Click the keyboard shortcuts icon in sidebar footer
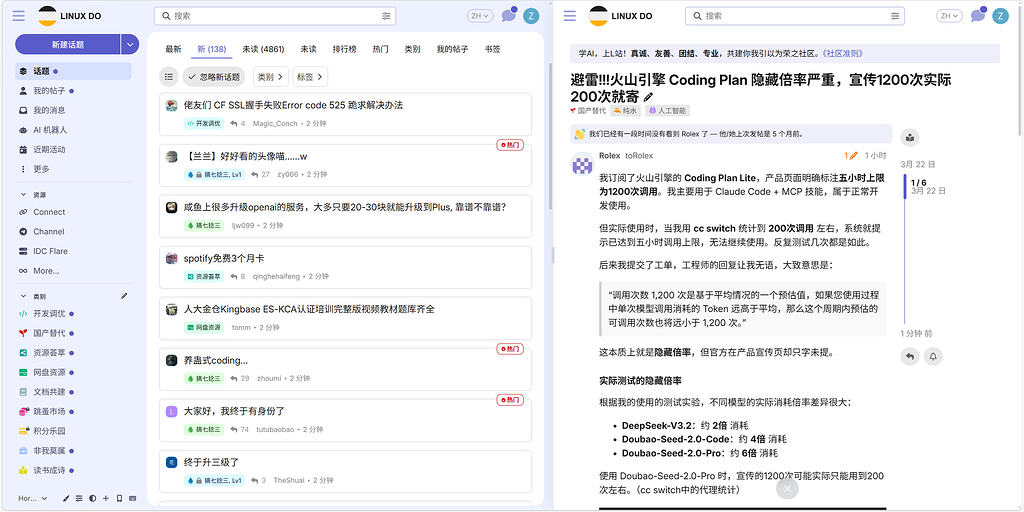 [x=133, y=498]
